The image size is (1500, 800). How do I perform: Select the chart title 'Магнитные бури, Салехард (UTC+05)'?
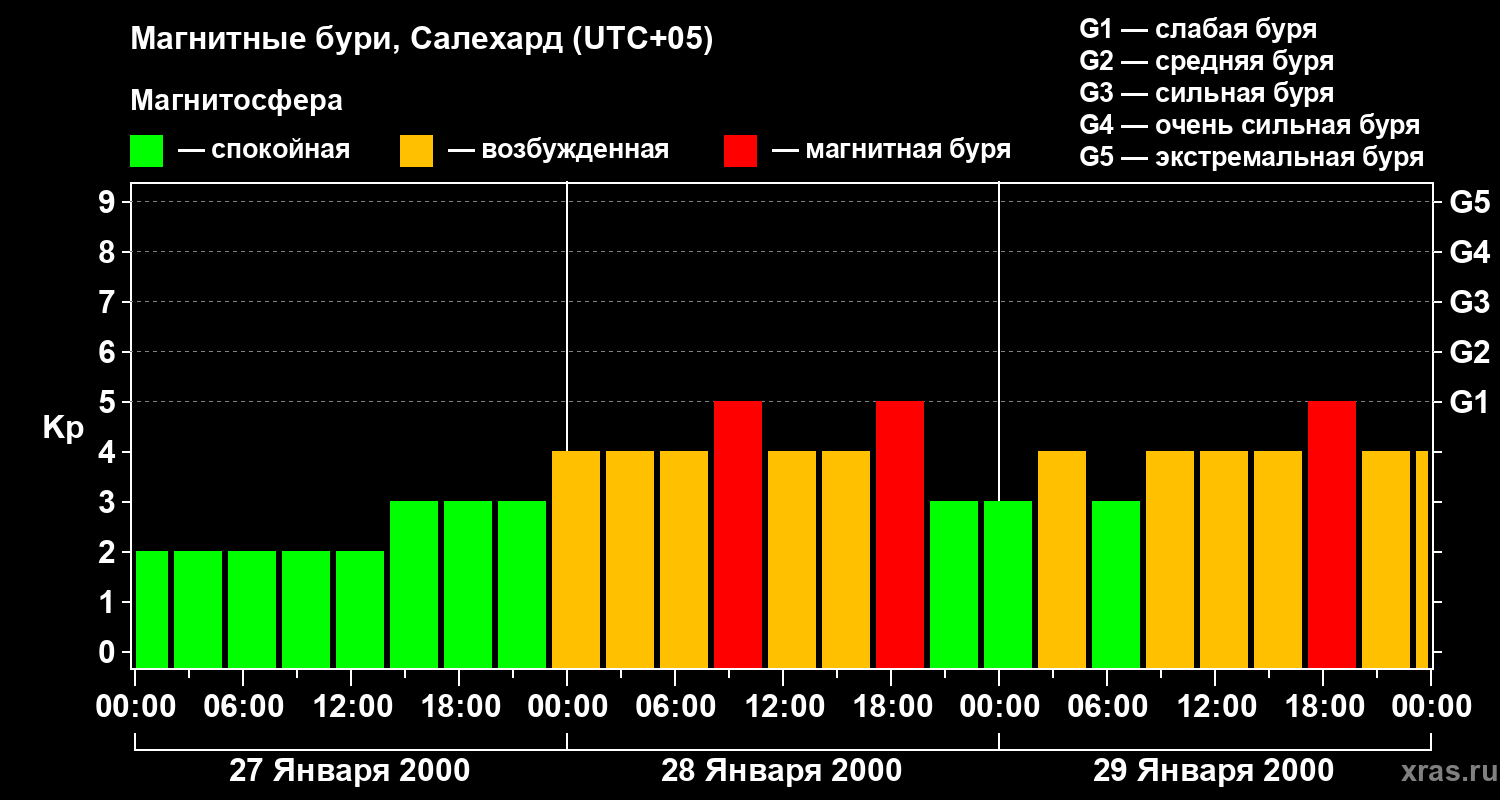click(x=422, y=40)
